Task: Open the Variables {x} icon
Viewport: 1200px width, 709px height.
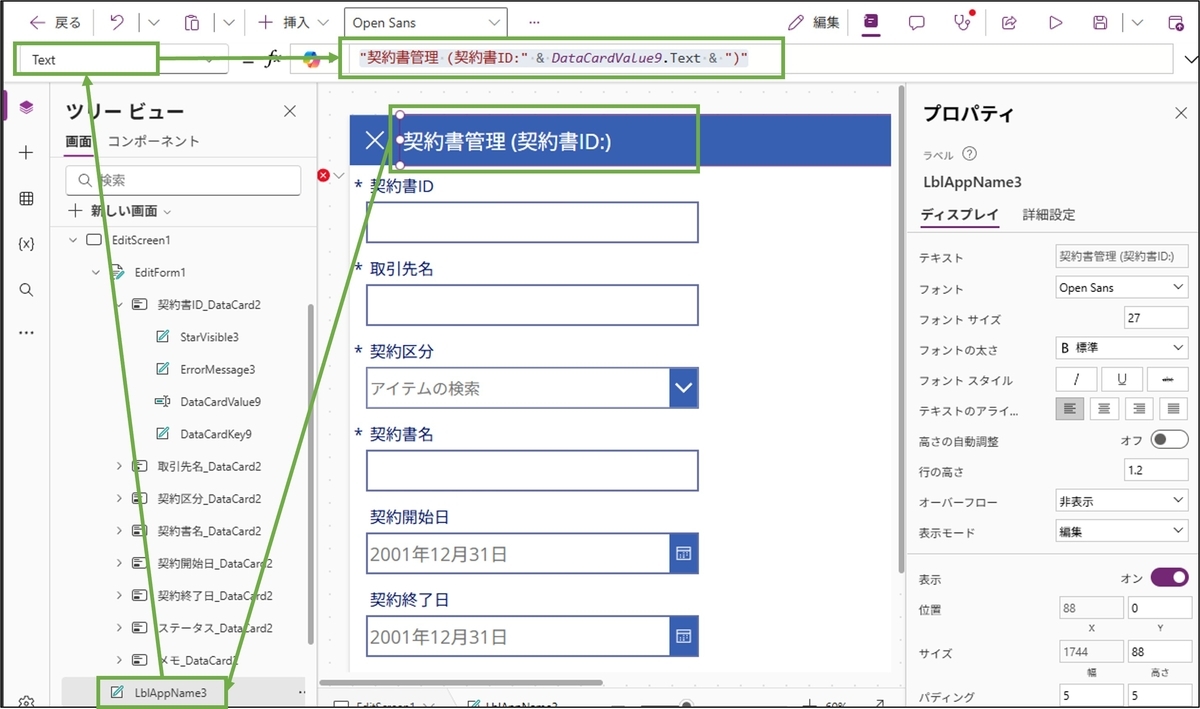Action: (x=26, y=244)
